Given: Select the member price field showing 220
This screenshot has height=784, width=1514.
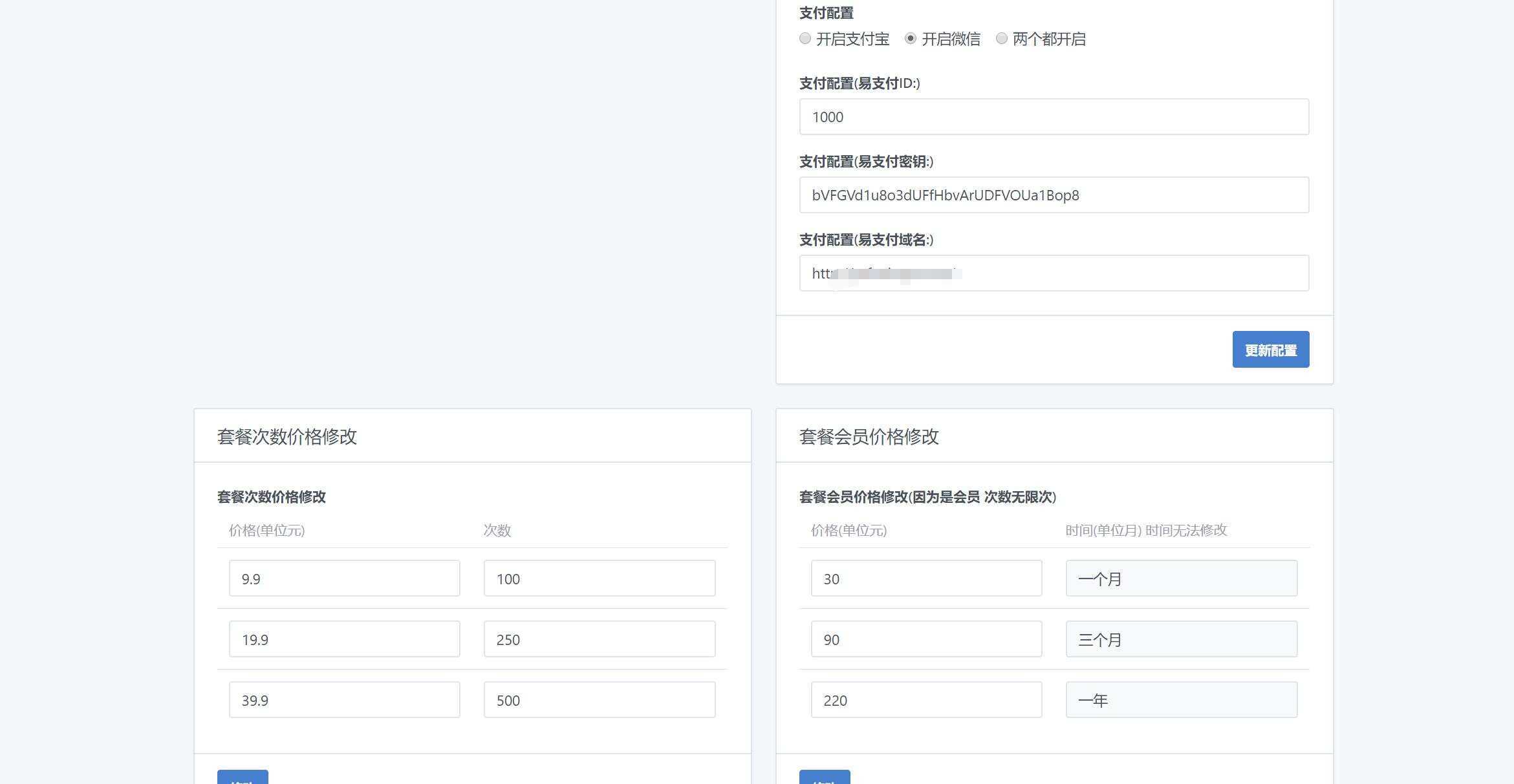Looking at the screenshot, I should point(925,699).
